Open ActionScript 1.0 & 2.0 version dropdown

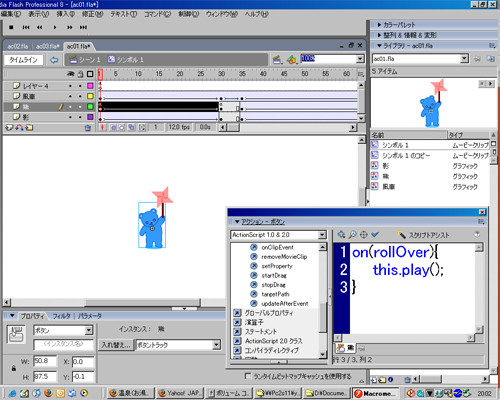[x=322, y=235]
